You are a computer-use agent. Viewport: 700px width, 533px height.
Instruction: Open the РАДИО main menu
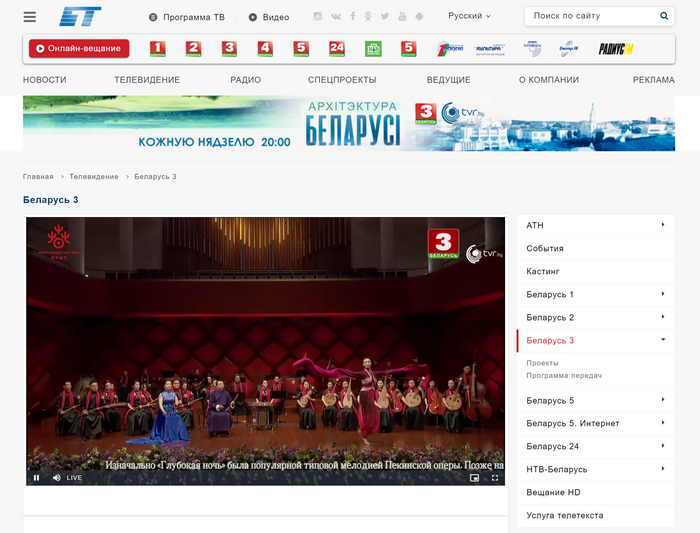point(246,80)
